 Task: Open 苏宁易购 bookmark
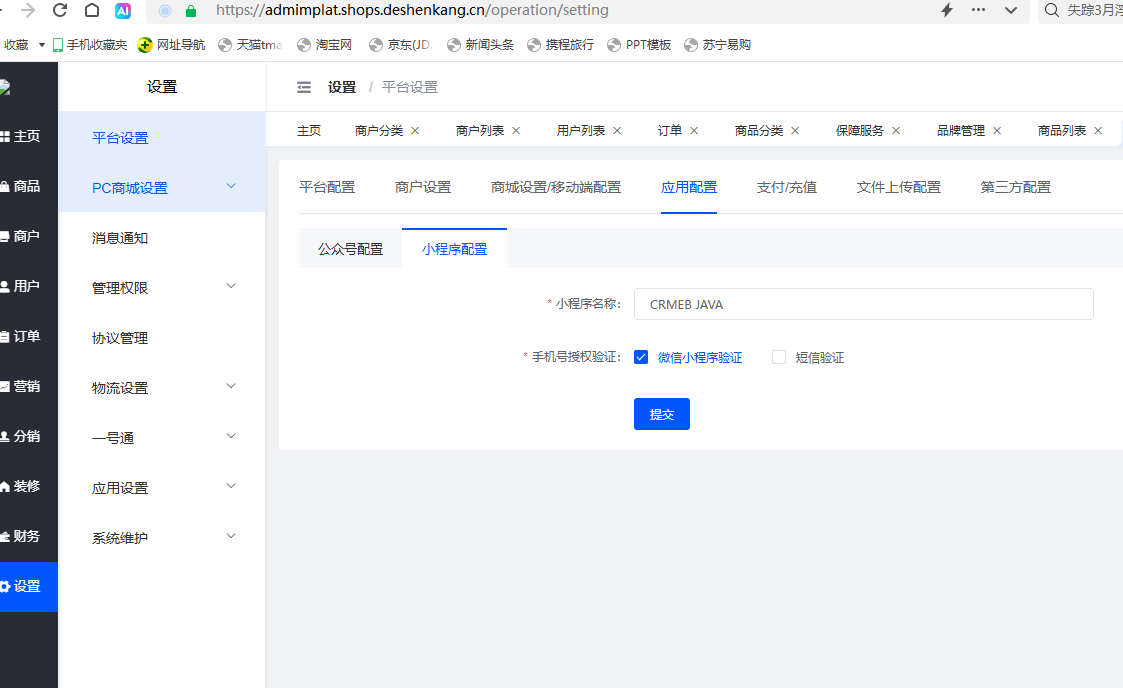click(718, 45)
